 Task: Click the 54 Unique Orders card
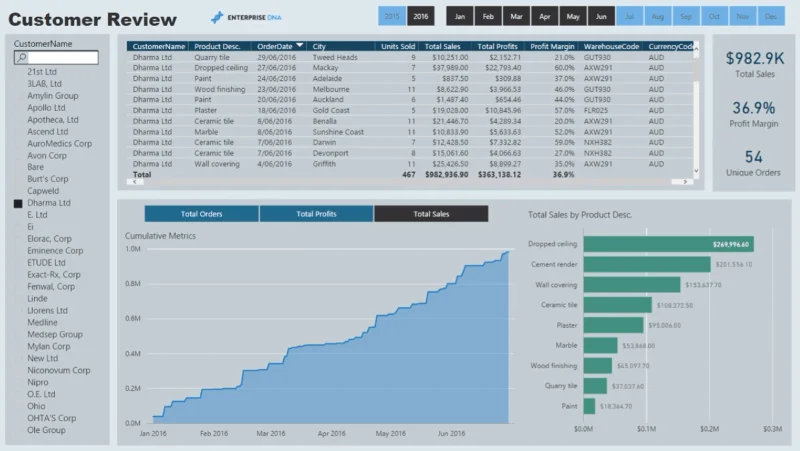[x=754, y=163]
